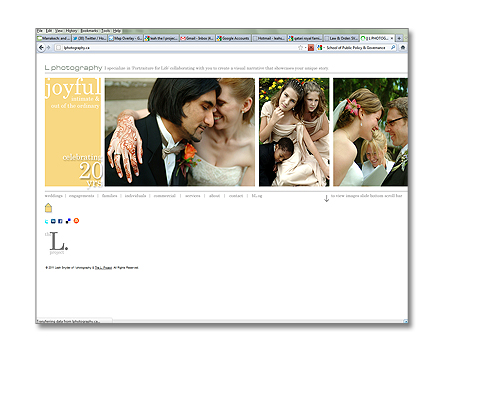Switch to the Twitter tab
Screen dimensions: 501x419
point(89,38)
